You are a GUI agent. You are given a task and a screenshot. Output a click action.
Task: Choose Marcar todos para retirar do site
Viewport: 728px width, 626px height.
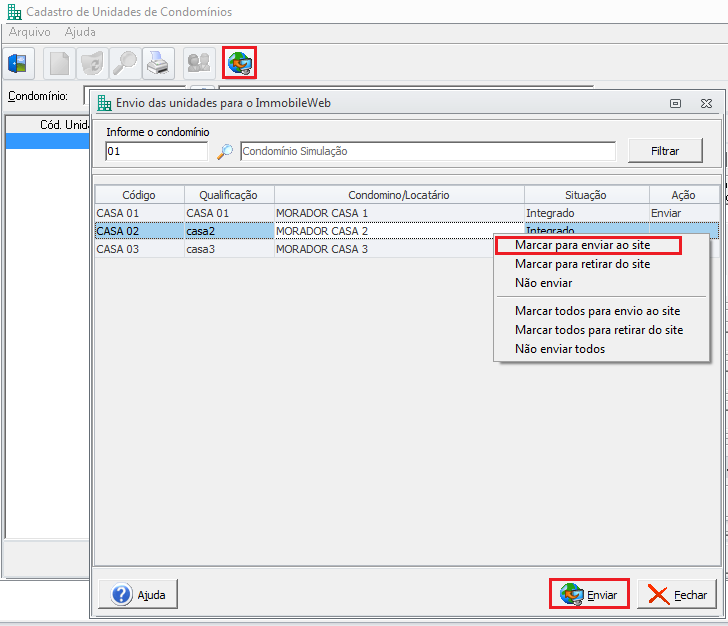[599, 330]
